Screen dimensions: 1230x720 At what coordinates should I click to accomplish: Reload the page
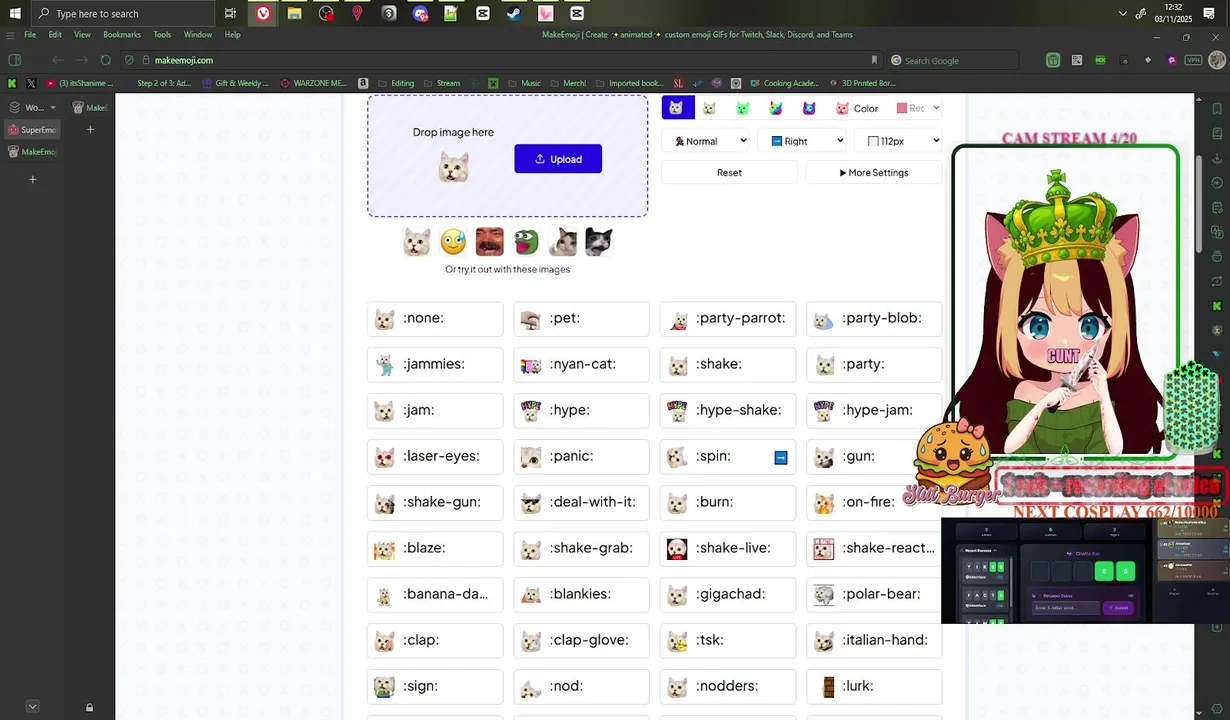(x=105, y=60)
